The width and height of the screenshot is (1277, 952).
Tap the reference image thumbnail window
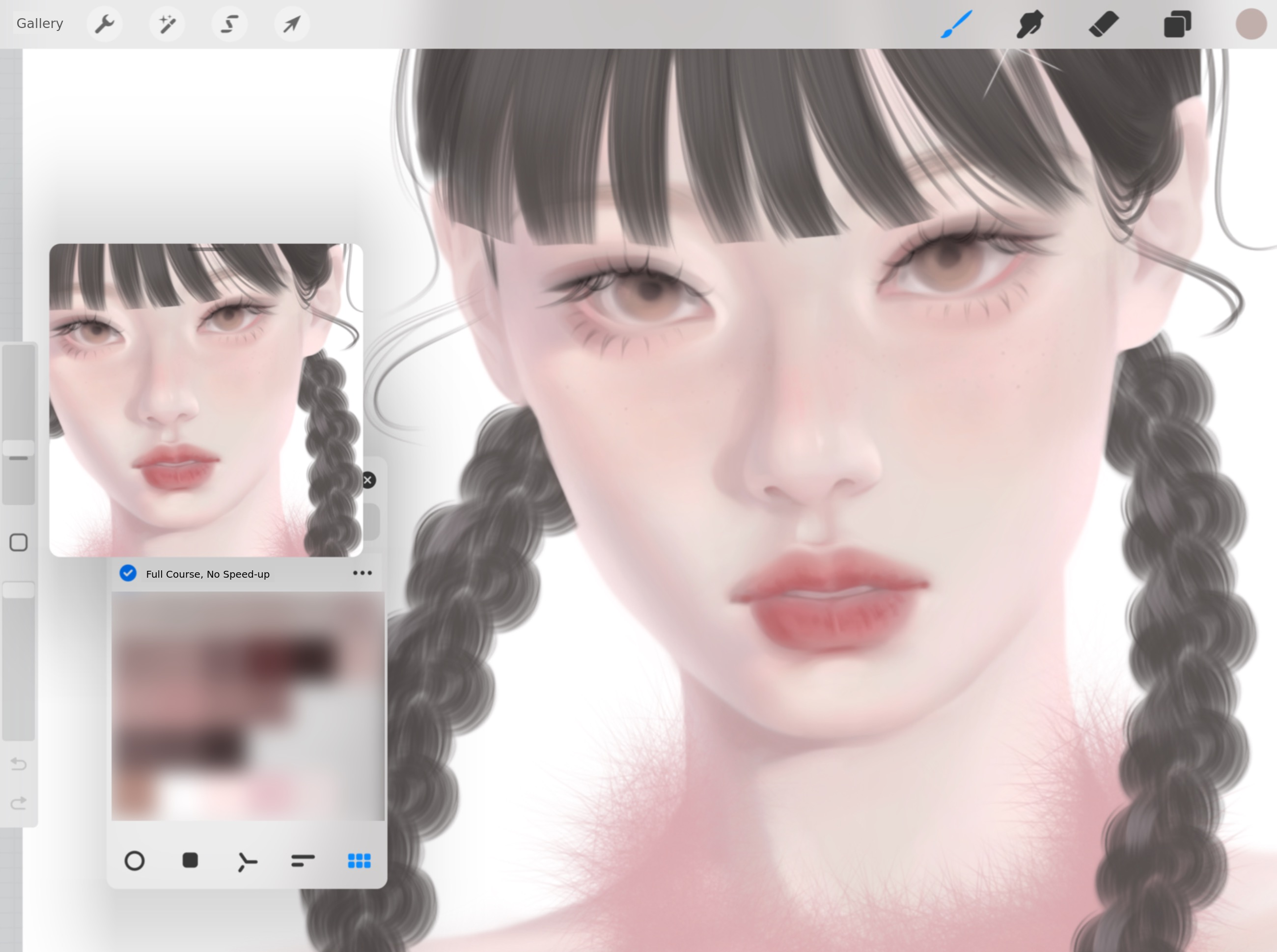tap(206, 400)
